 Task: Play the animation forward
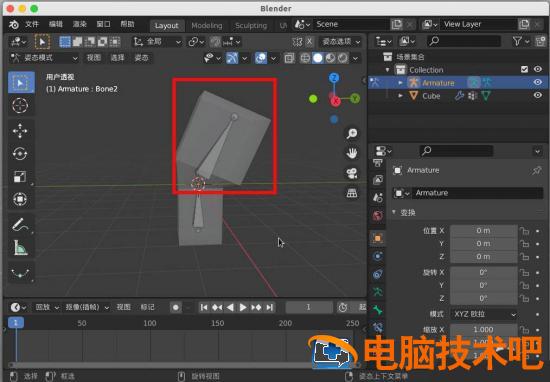(x=243, y=308)
